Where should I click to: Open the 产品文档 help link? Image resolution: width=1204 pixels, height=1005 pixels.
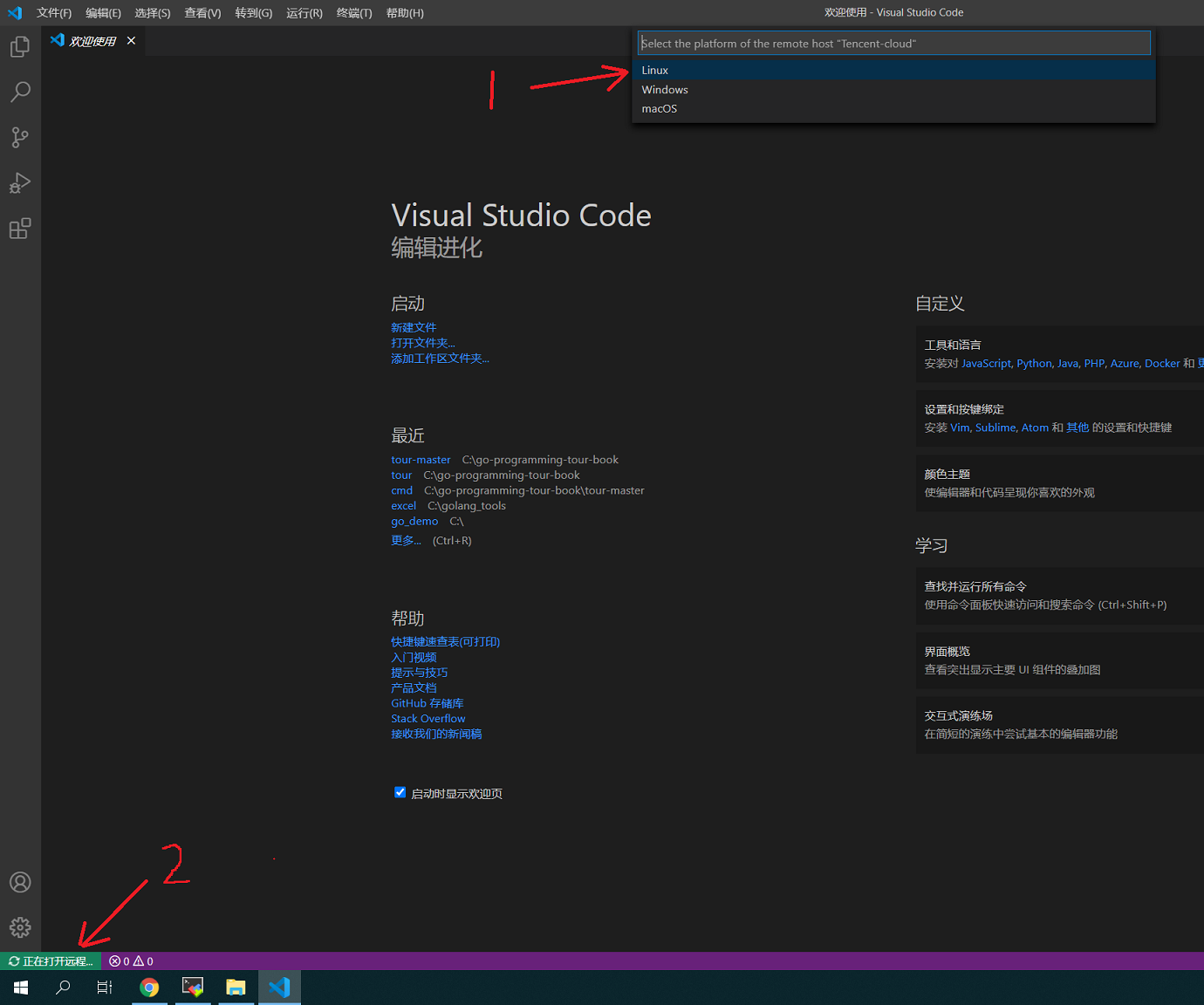pyautogui.click(x=414, y=688)
